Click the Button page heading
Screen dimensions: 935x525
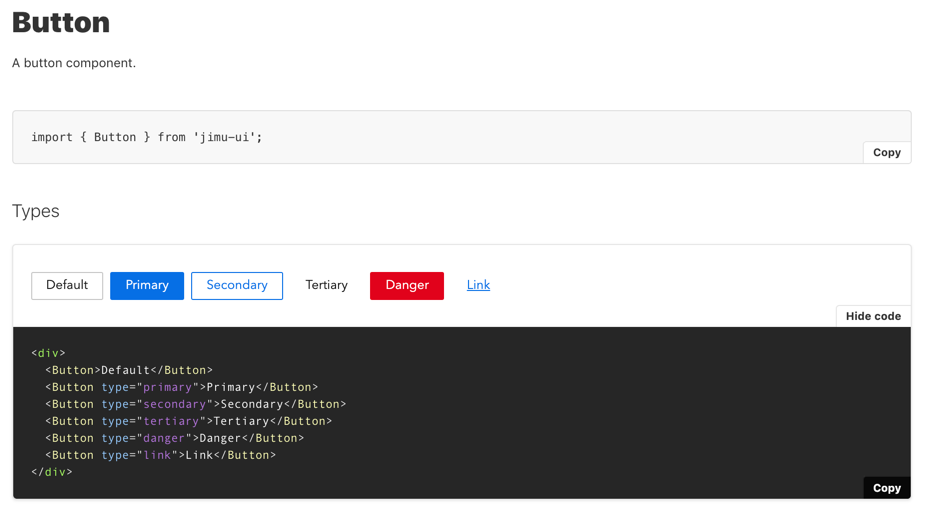(61, 22)
